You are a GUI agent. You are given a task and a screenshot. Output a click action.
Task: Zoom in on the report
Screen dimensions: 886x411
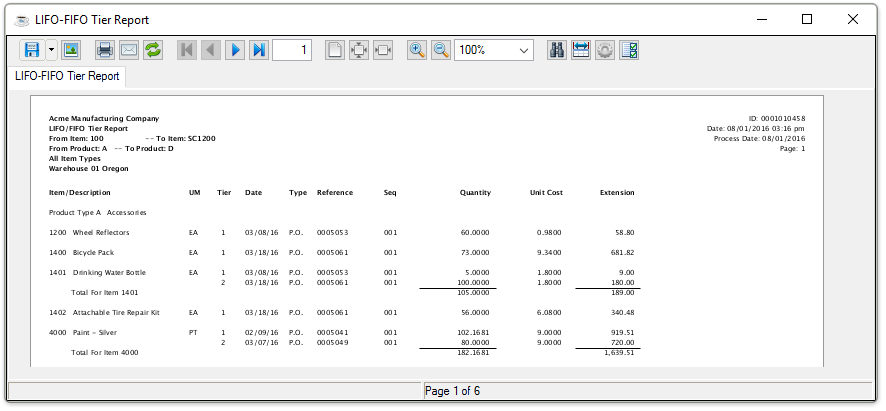tap(417, 50)
